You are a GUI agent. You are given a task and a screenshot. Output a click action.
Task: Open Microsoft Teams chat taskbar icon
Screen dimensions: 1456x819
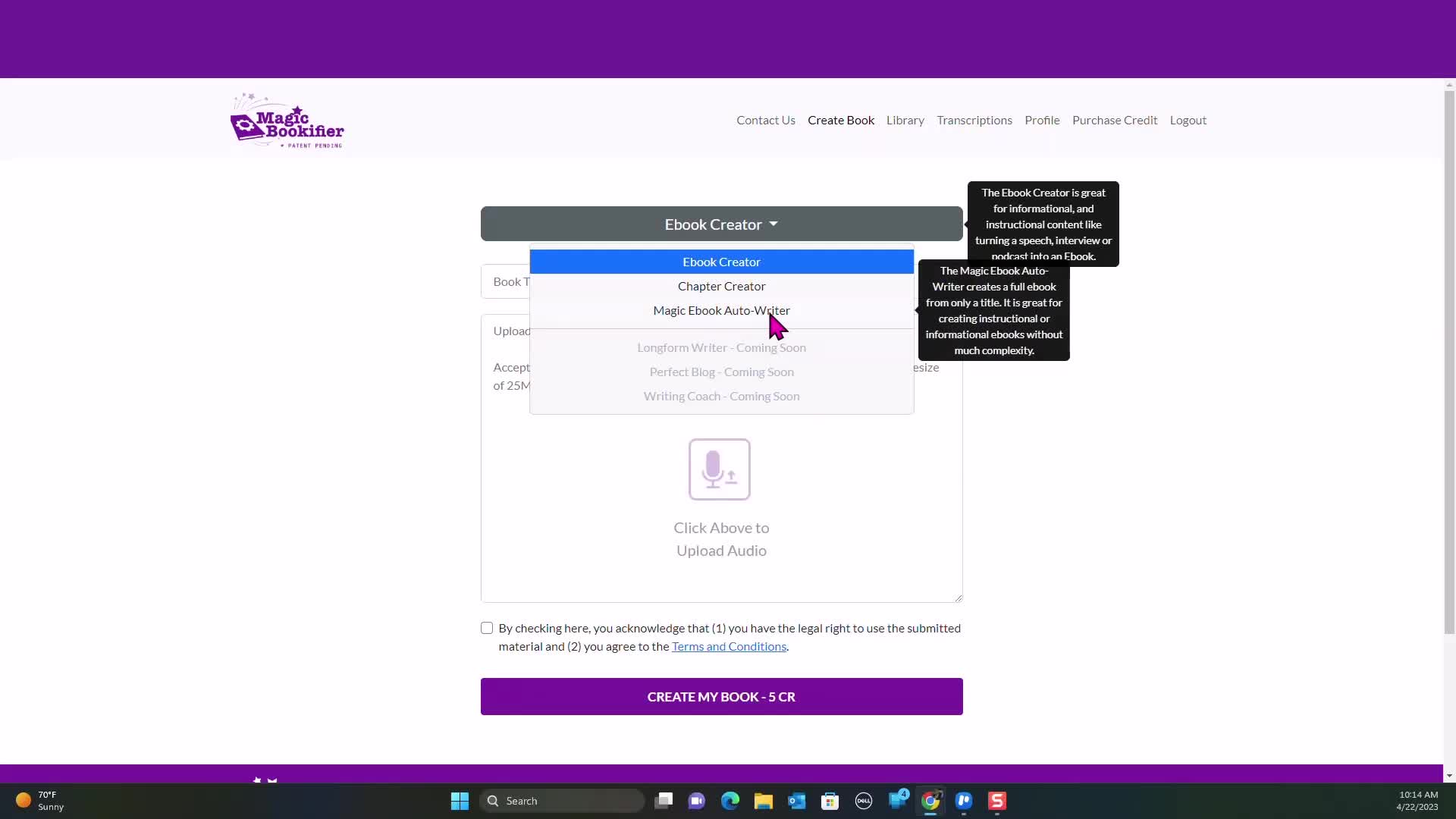pyautogui.click(x=697, y=801)
